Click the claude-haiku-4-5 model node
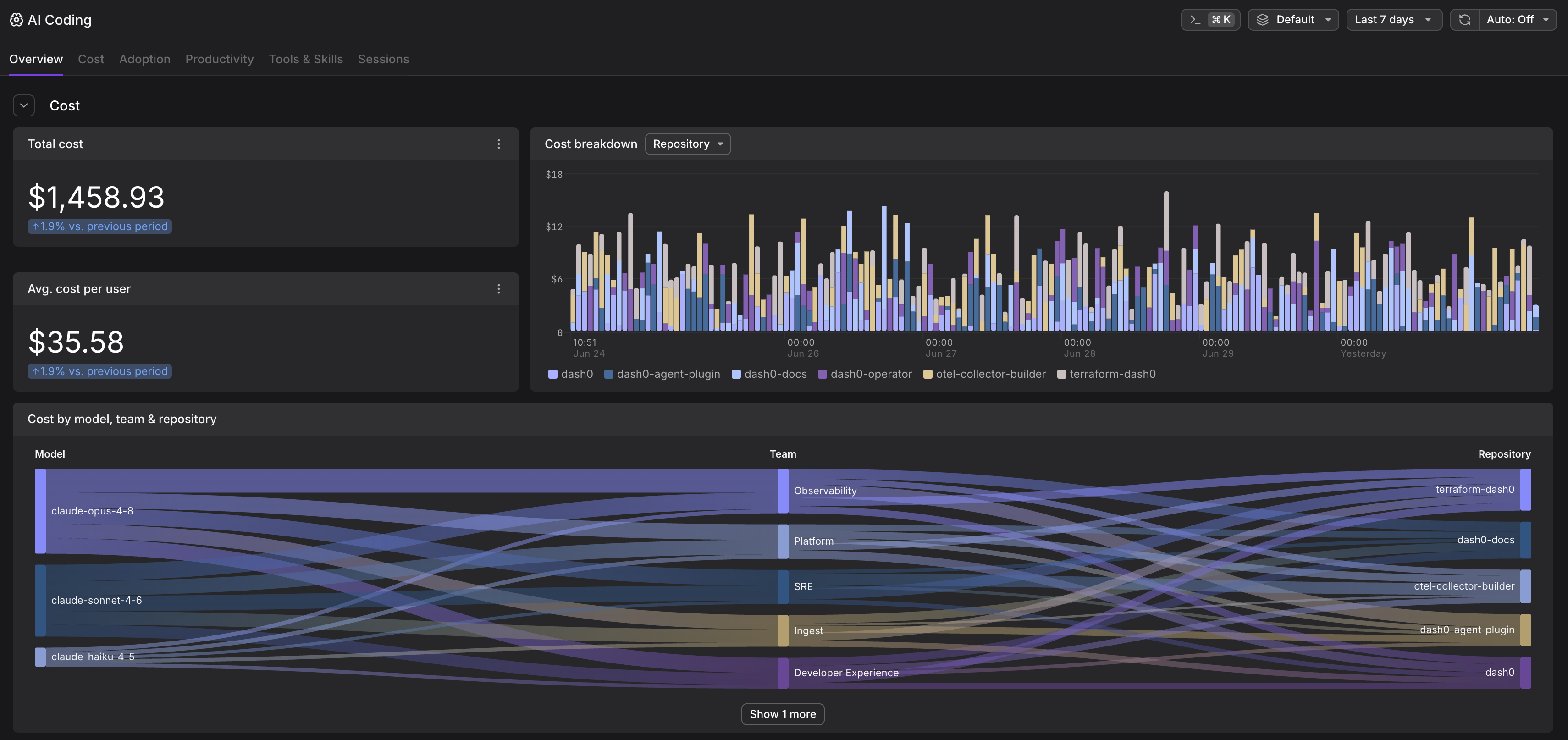This screenshot has height=740, width=1568. click(x=40, y=657)
